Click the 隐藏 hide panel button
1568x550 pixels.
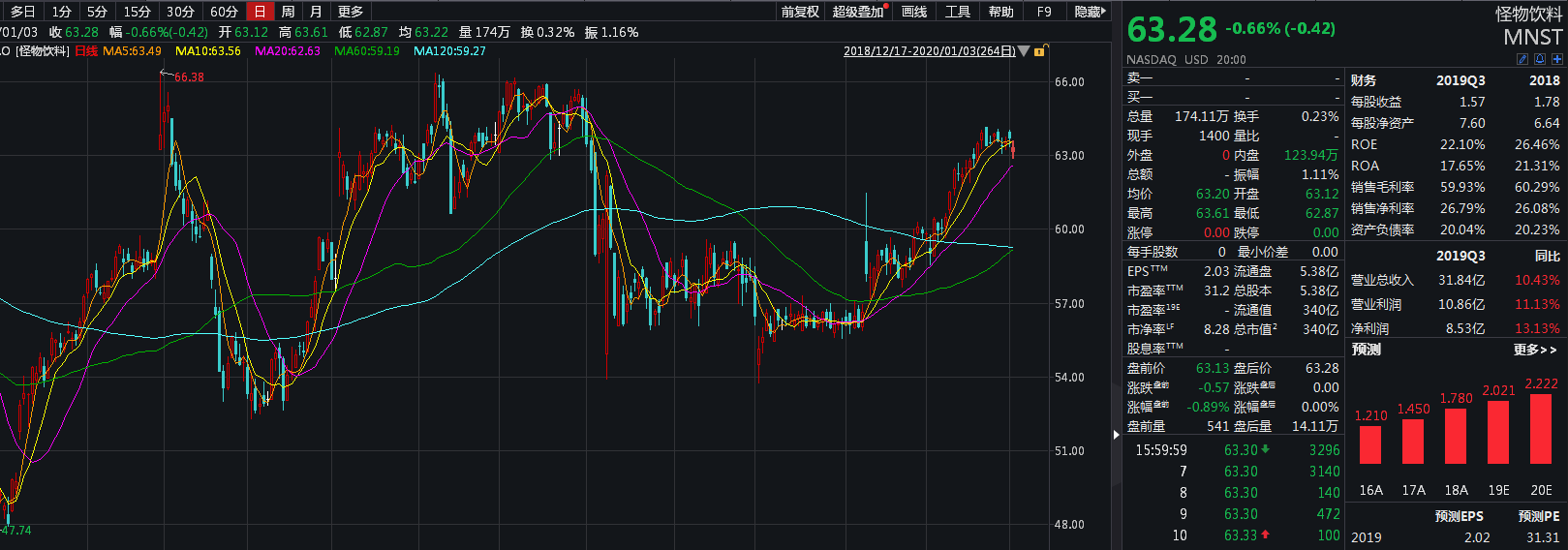1091,12
